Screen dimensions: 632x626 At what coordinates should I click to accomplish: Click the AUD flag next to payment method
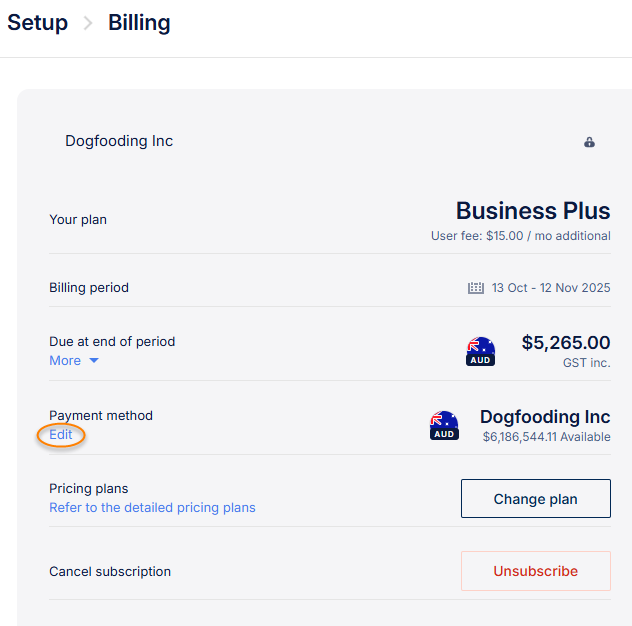444,425
